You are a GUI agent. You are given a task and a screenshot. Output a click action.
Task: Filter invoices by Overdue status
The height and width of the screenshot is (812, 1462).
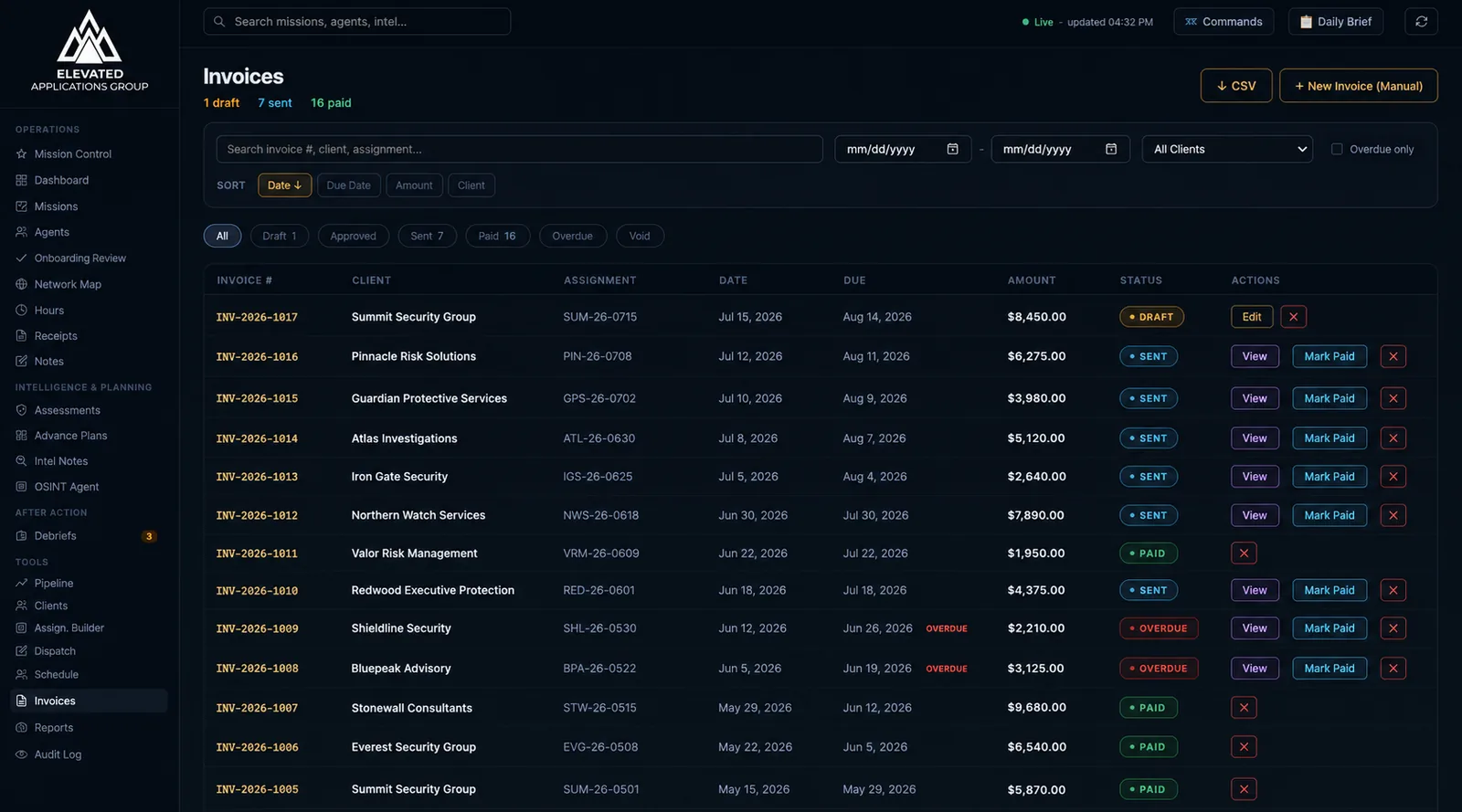click(573, 236)
